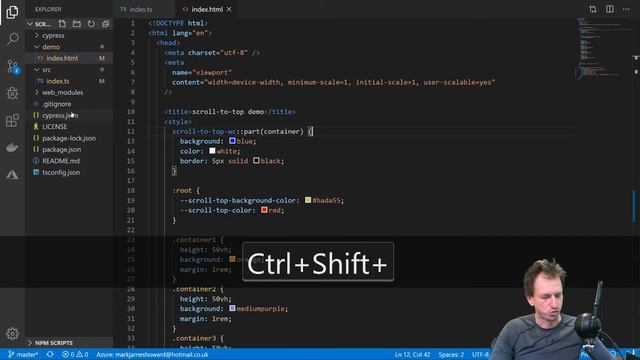Image resolution: width=640 pixels, height=360 pixels.
Task: Open the package.json file
Action: pyautogui.click(x=61, y=149)
